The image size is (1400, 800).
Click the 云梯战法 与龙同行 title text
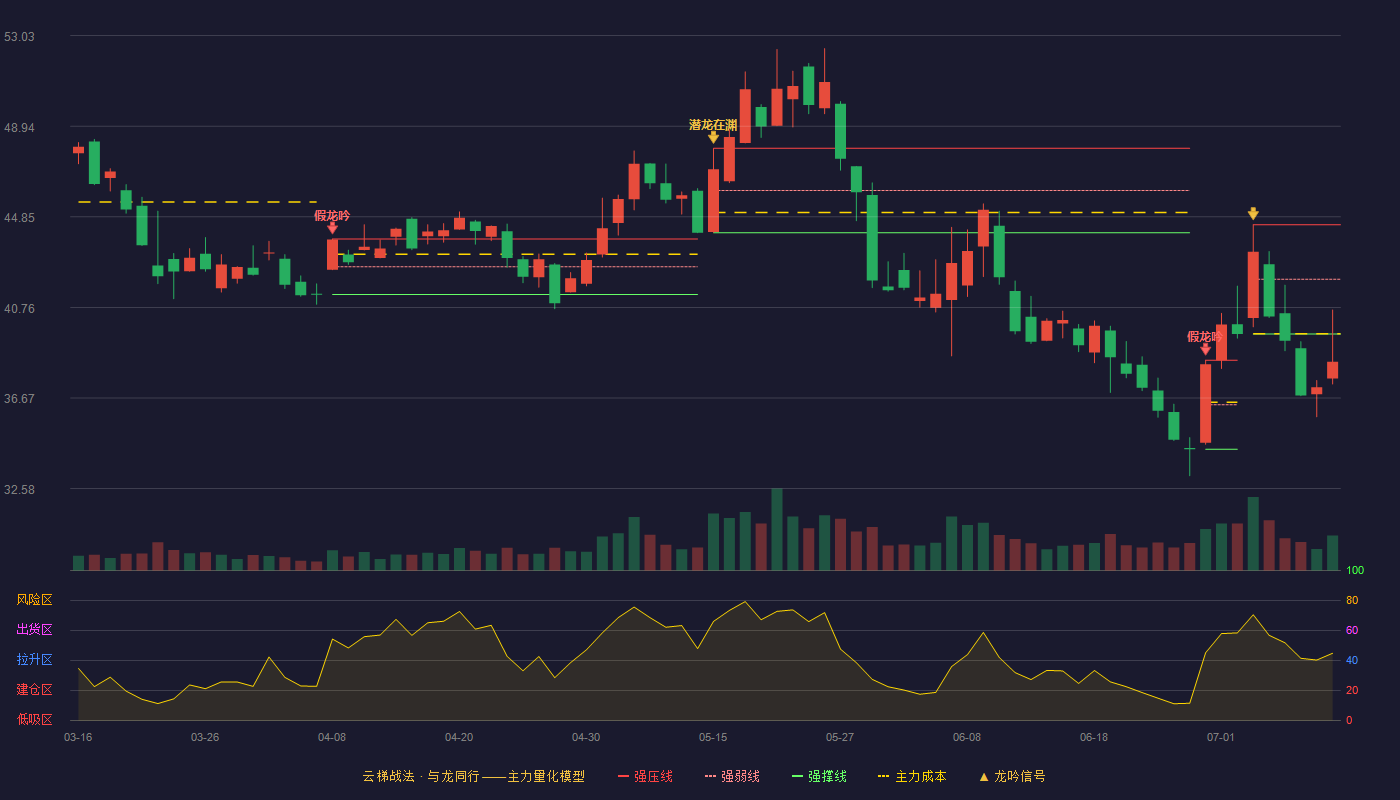(421, 776)
